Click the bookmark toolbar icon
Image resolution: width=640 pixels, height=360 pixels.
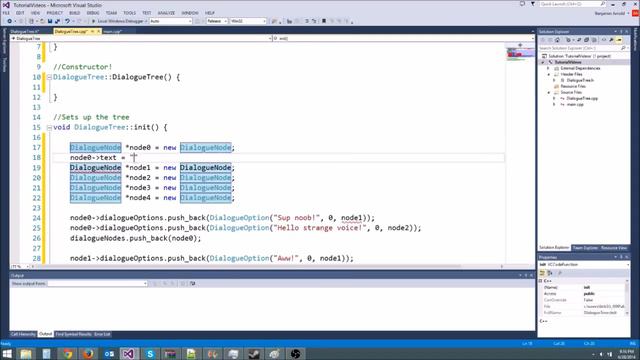[x=324, y=21]
